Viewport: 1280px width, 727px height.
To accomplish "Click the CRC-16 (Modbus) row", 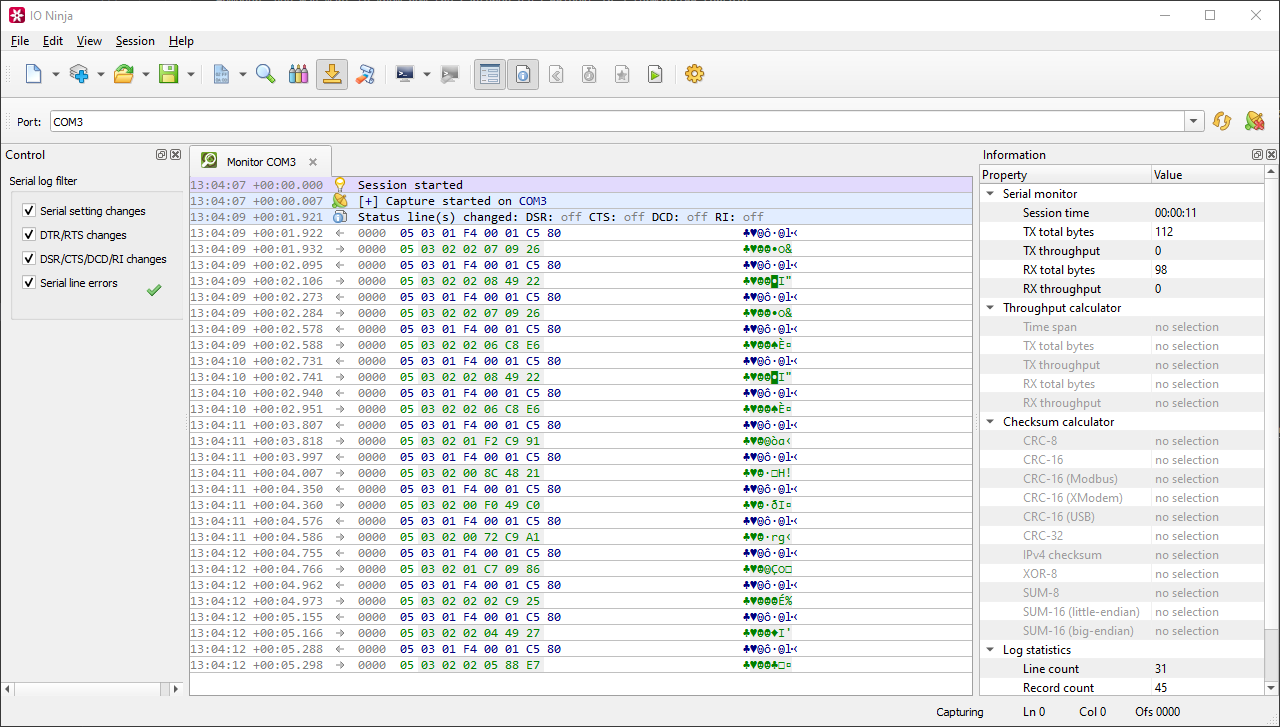I will (1121, 479).
